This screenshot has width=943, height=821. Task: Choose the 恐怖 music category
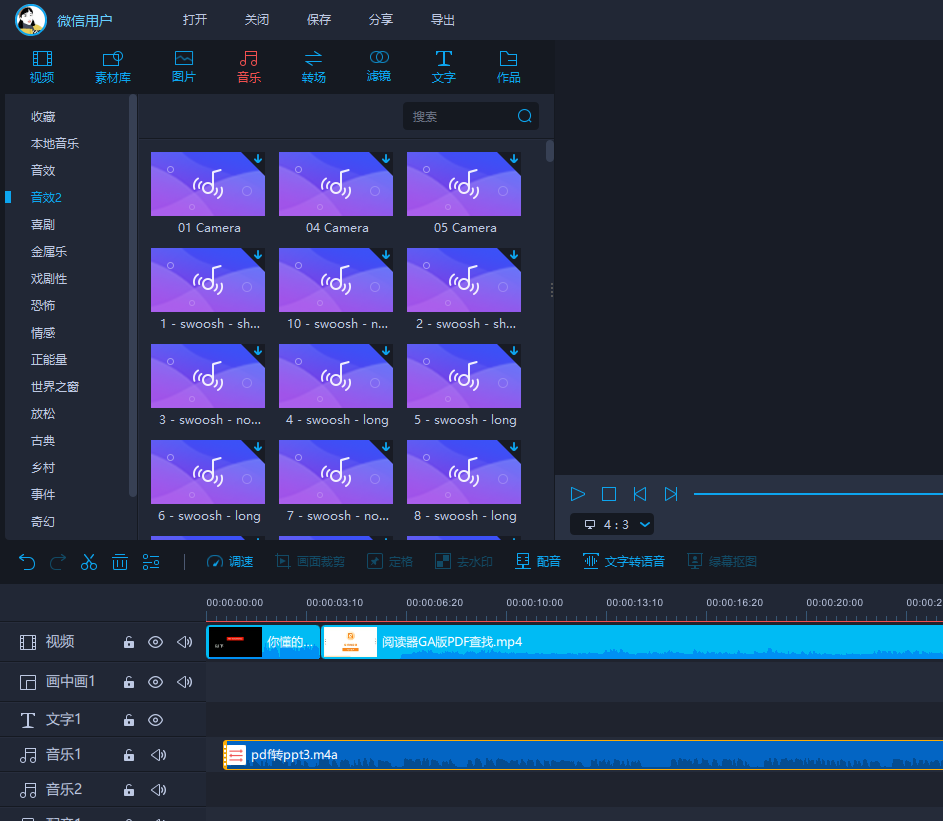43,306
